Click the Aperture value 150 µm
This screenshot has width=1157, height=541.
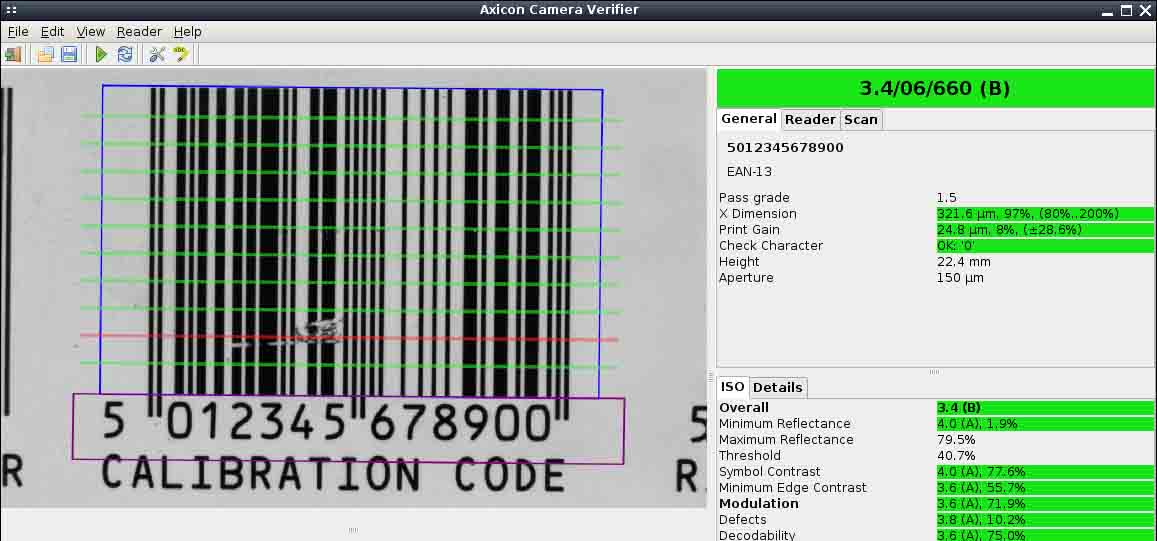pos(960,278)
